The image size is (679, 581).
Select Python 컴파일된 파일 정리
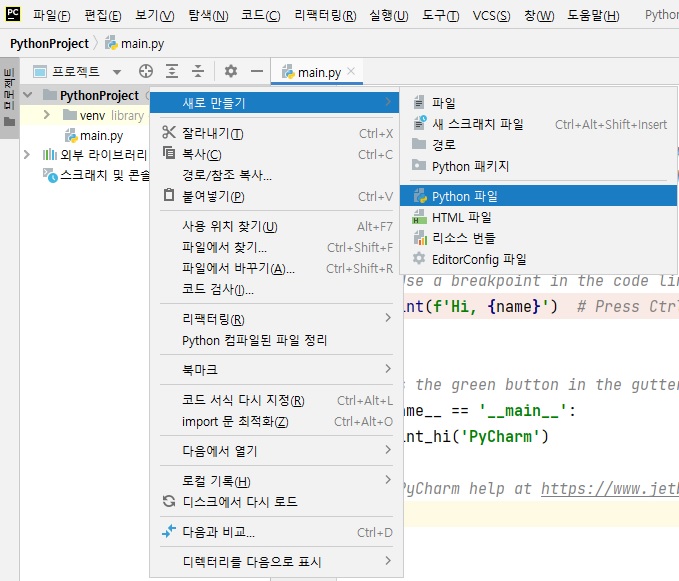(x=277, y=340)
